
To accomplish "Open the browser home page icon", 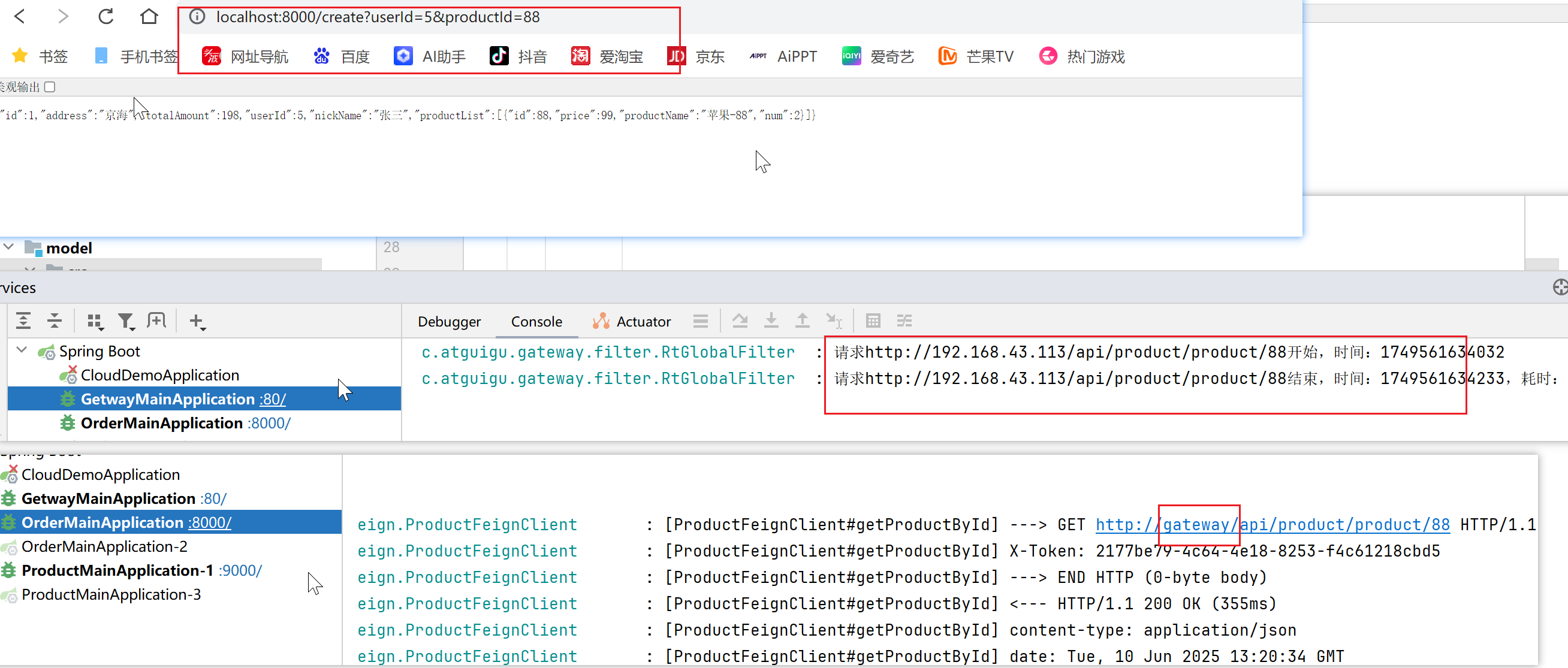I will pos(149,16).
